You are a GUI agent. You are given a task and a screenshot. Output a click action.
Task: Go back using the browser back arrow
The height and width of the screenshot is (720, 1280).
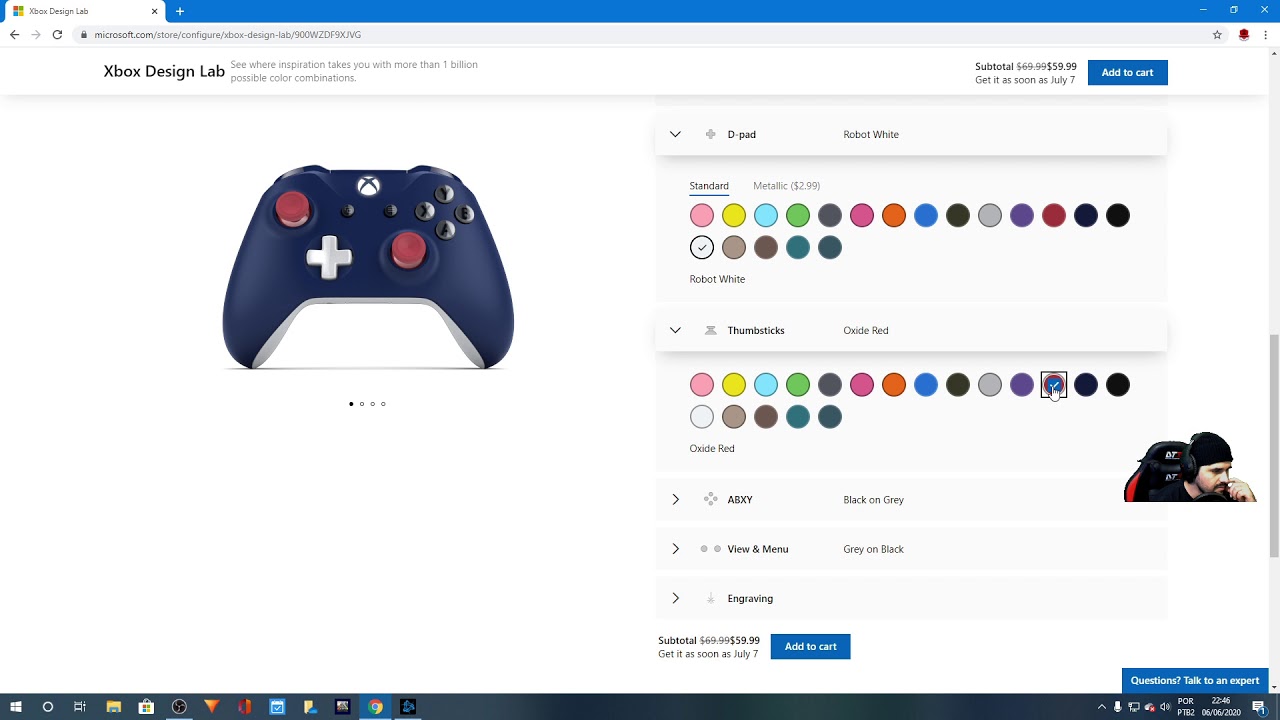click(14, 34)
